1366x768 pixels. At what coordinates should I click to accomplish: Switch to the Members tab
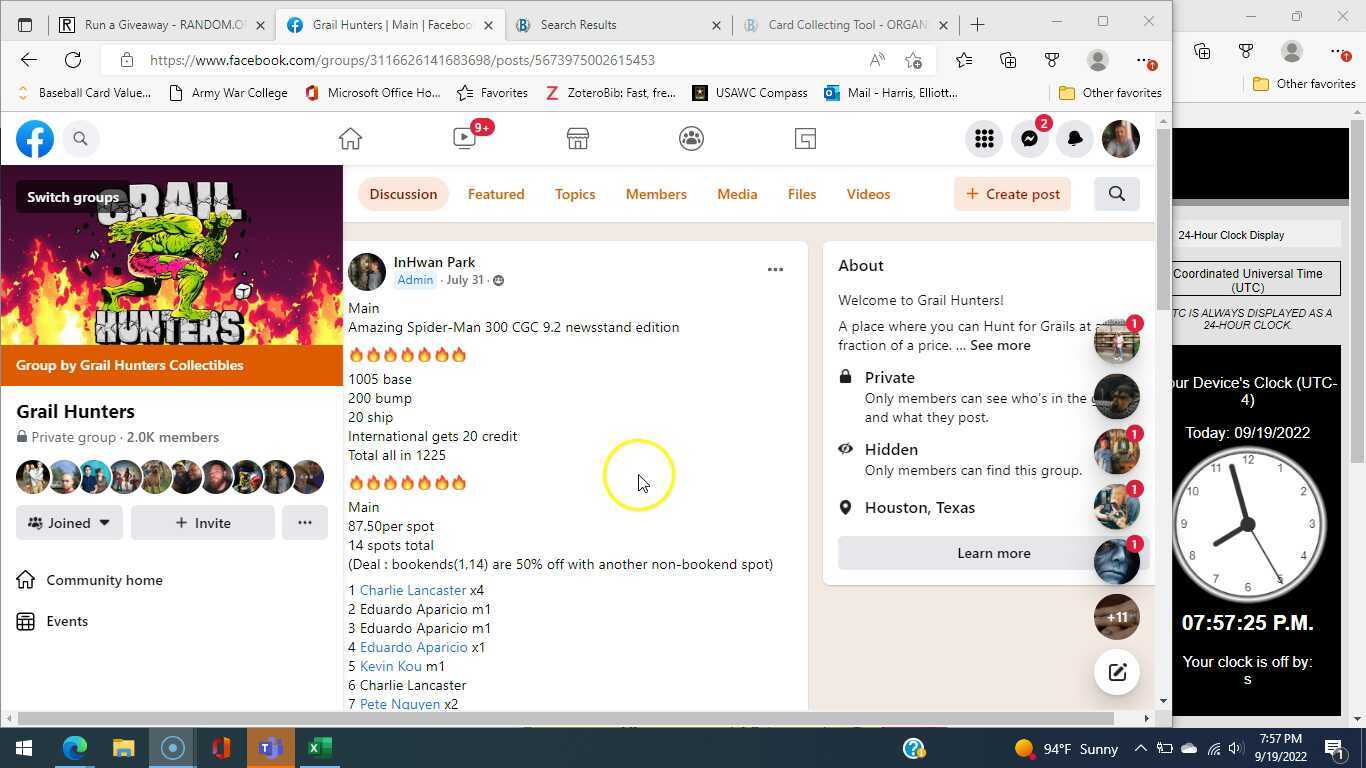[656, 194]
